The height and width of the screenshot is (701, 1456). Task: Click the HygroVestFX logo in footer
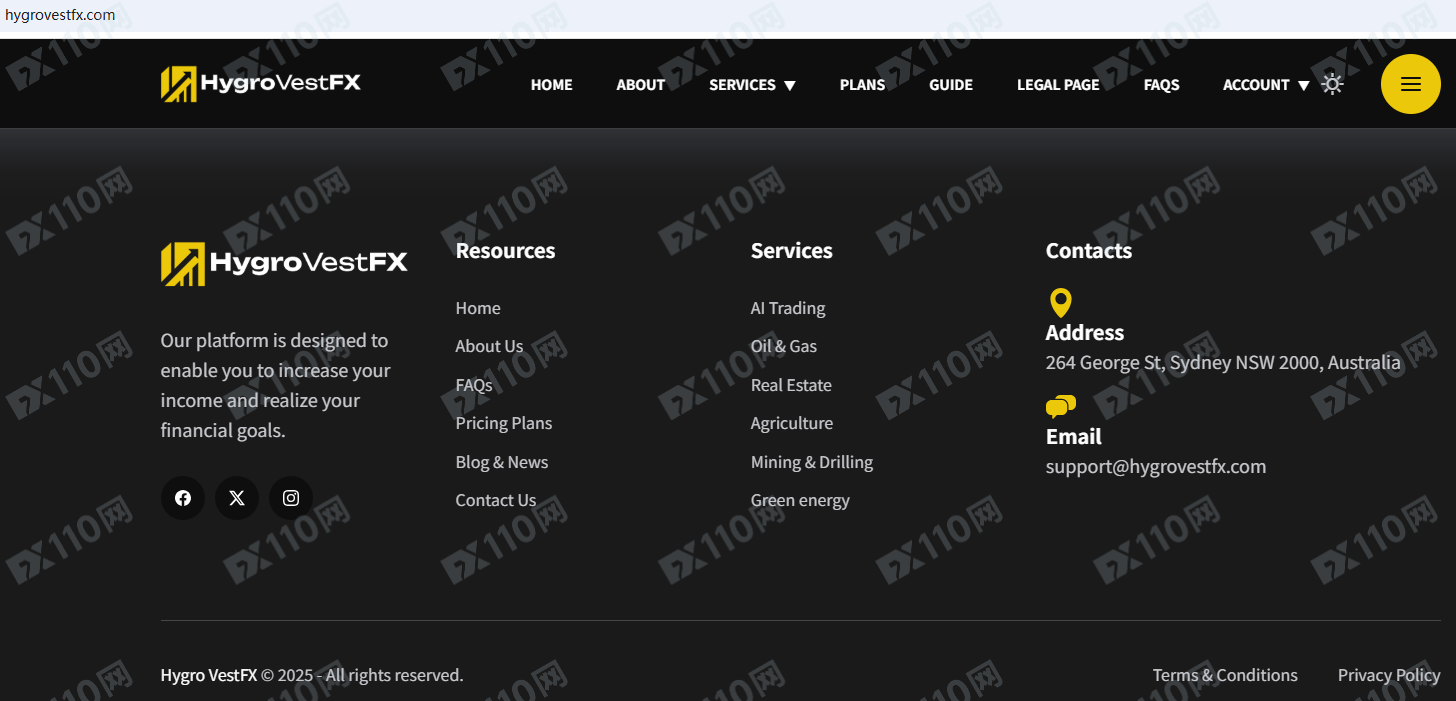tap(284, 264)
